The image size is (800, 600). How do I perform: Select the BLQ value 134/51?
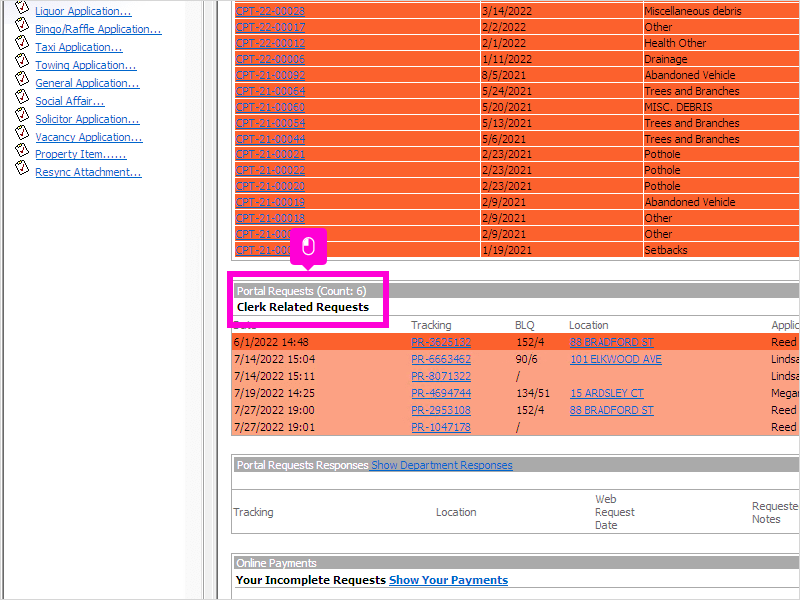coord(532,393)
